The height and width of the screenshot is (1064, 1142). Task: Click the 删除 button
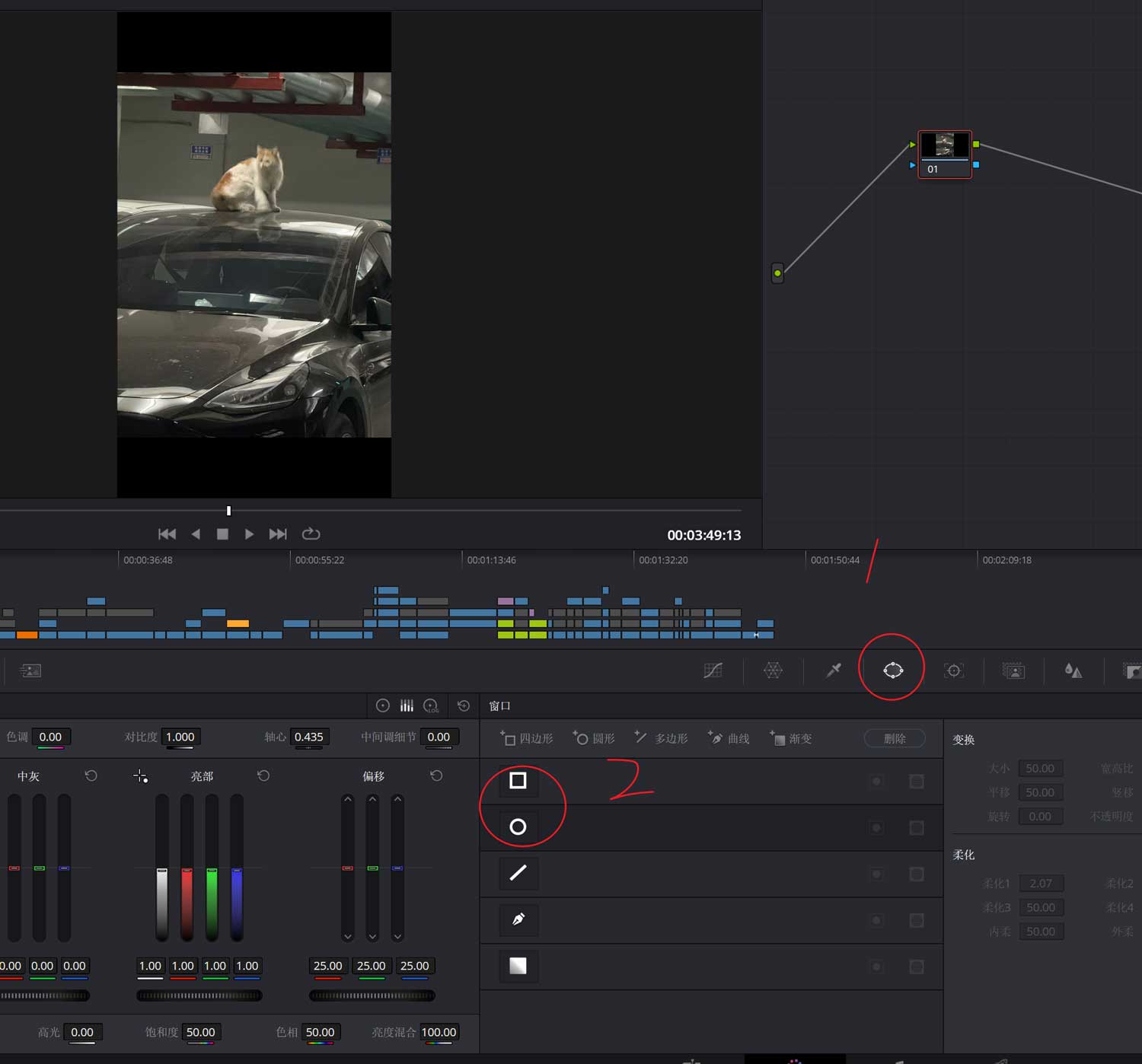[x=895, y=738]
